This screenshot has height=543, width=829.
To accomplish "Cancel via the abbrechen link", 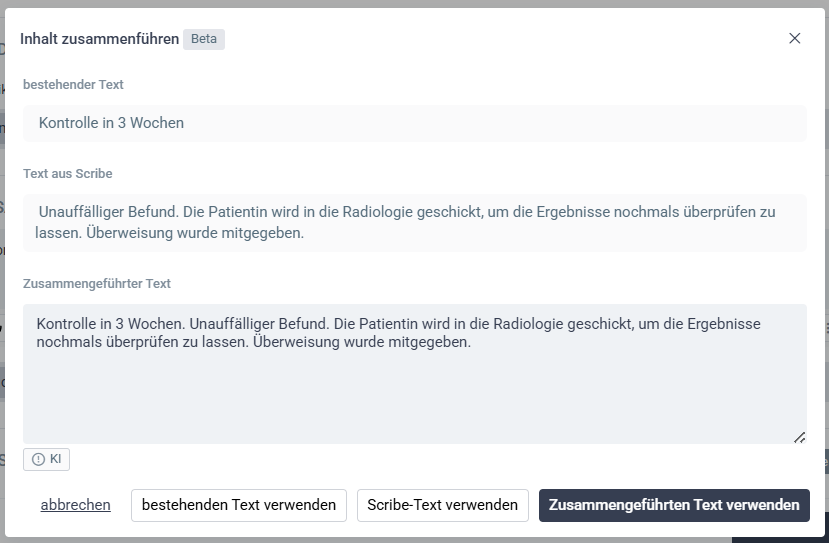I will (76, 505).
